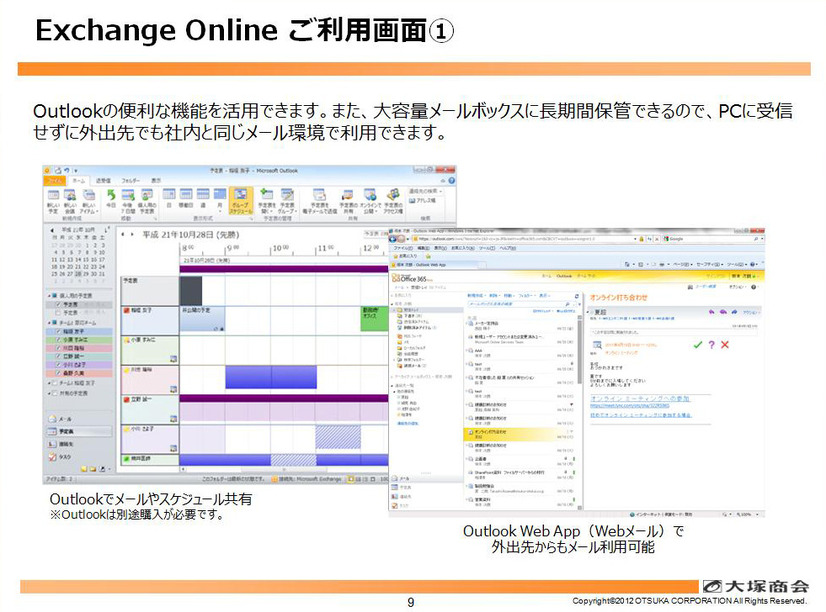Viewport: 826px width, 612px height.
Task: Click Reply arrow icon in OWA message
Action: tap(712, 312)
